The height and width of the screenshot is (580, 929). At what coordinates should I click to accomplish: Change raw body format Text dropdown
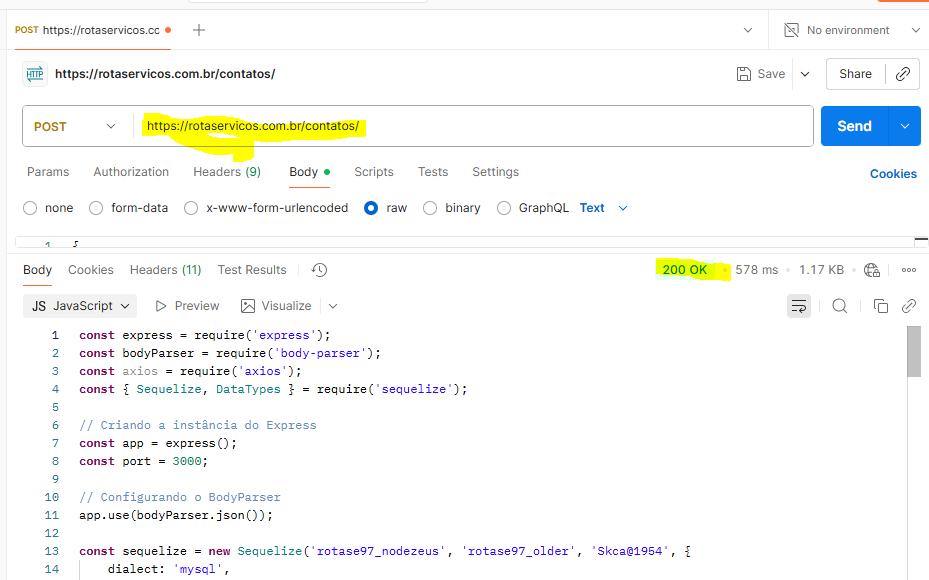(x=603, y=209)
